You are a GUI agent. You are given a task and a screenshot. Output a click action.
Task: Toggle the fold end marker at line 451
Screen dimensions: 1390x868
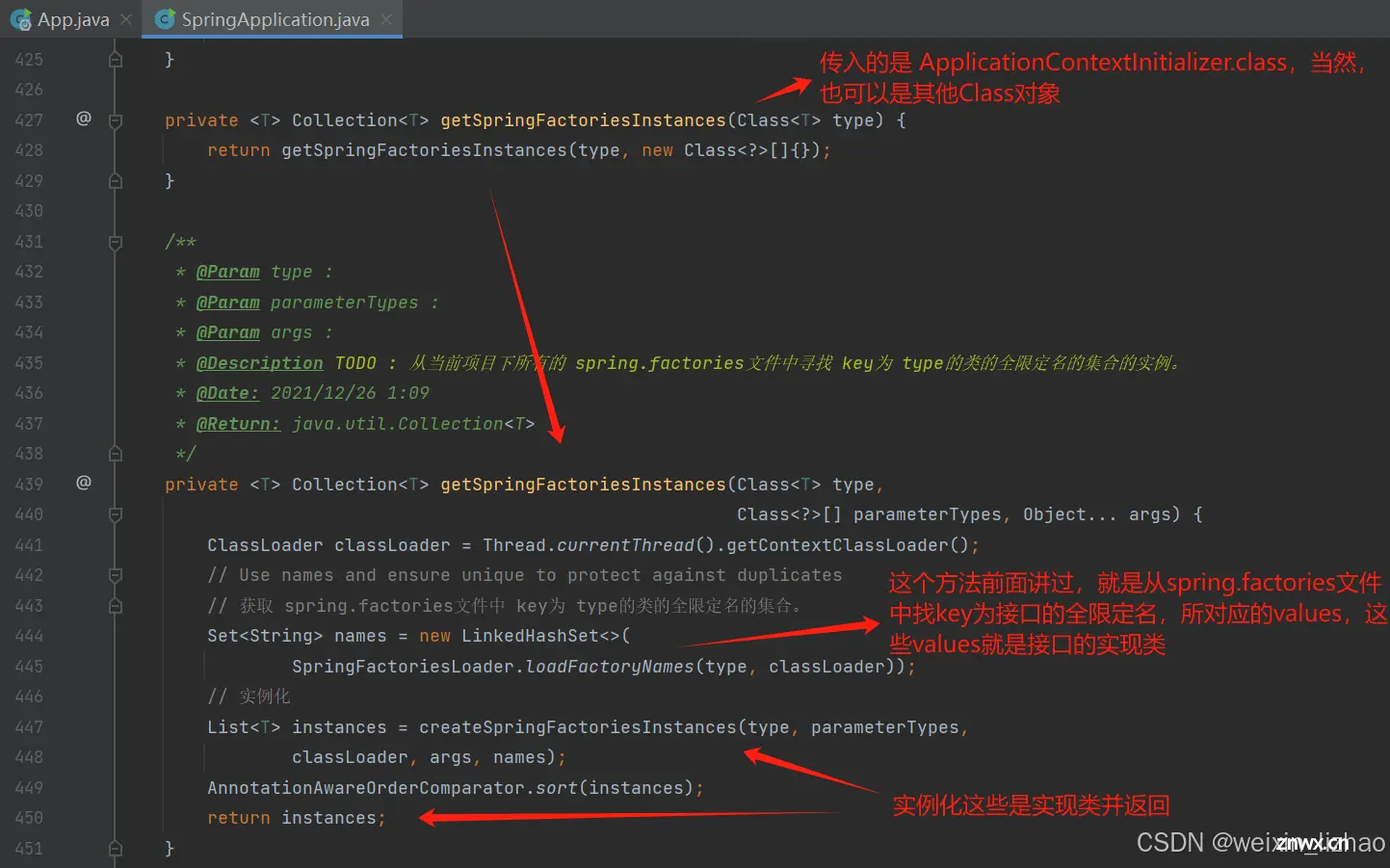(x=116, y=849)
